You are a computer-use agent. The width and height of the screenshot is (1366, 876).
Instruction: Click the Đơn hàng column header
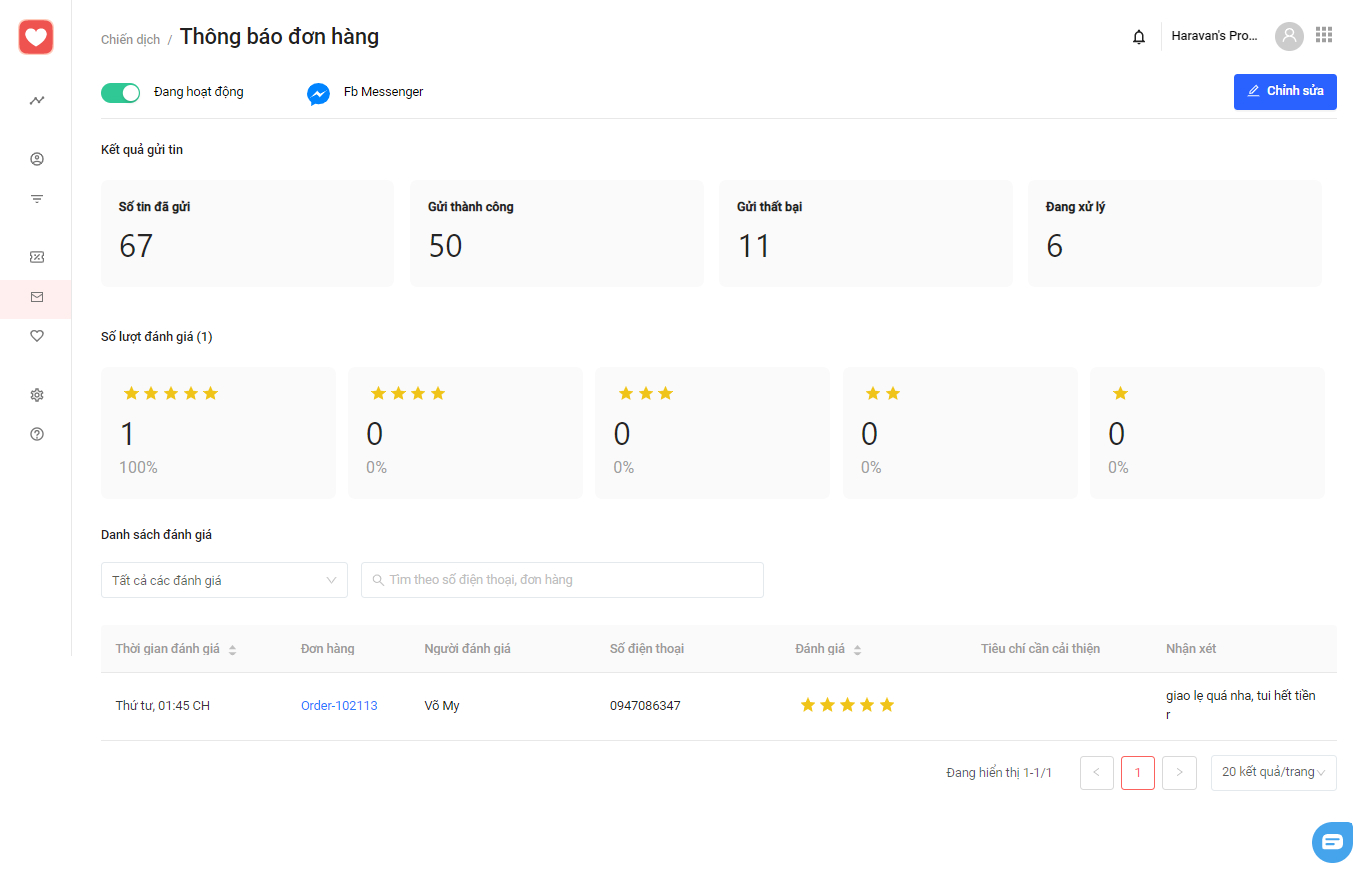pos(328,649)
